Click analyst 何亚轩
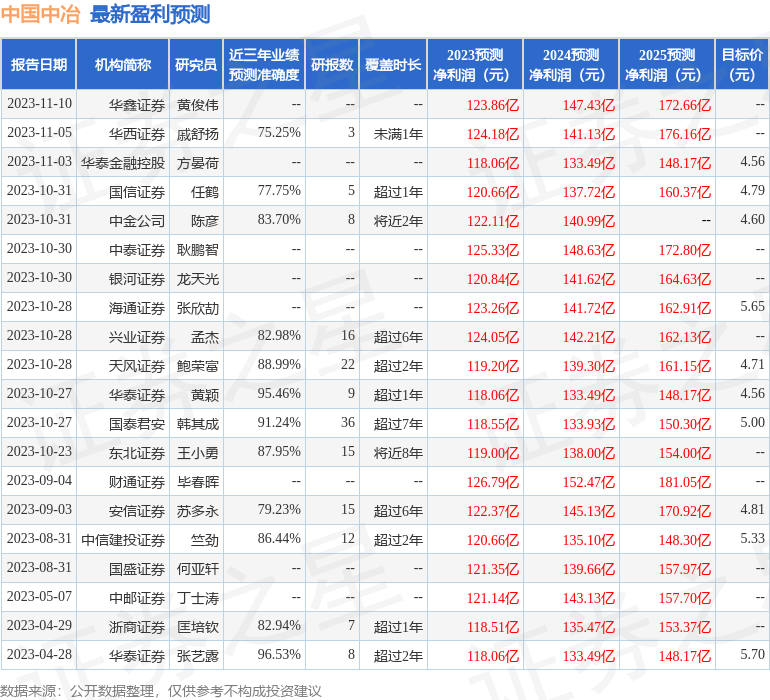 click(x=197, y=569)
